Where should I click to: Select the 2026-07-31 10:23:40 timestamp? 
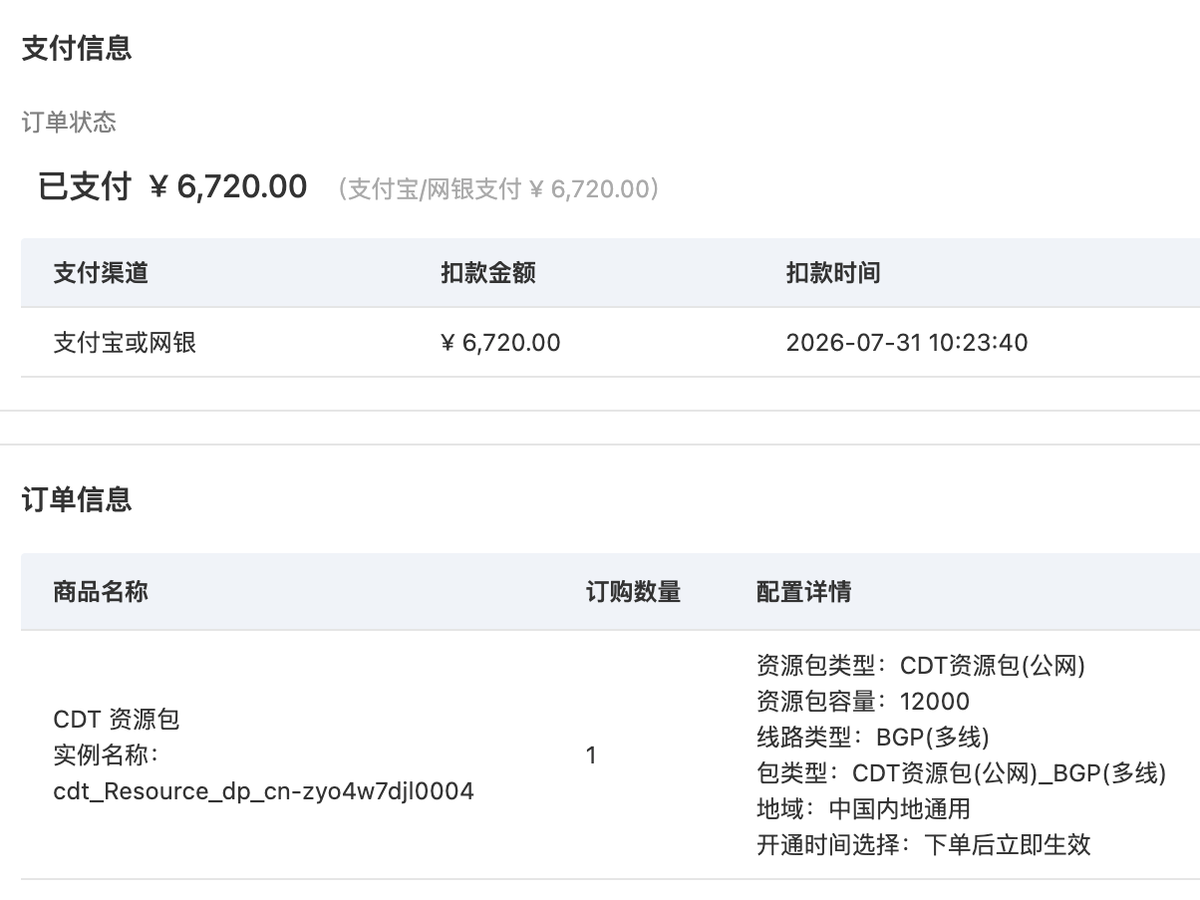pos(907,343)
